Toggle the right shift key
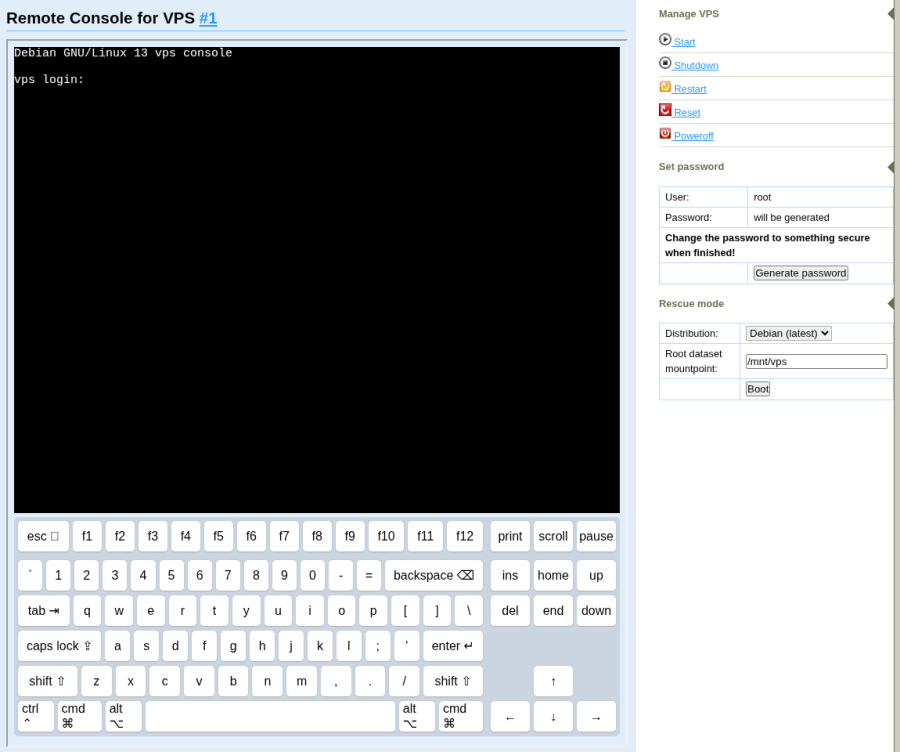The width and height of the screenshot is (900, 752). click(x=453, y=681)
